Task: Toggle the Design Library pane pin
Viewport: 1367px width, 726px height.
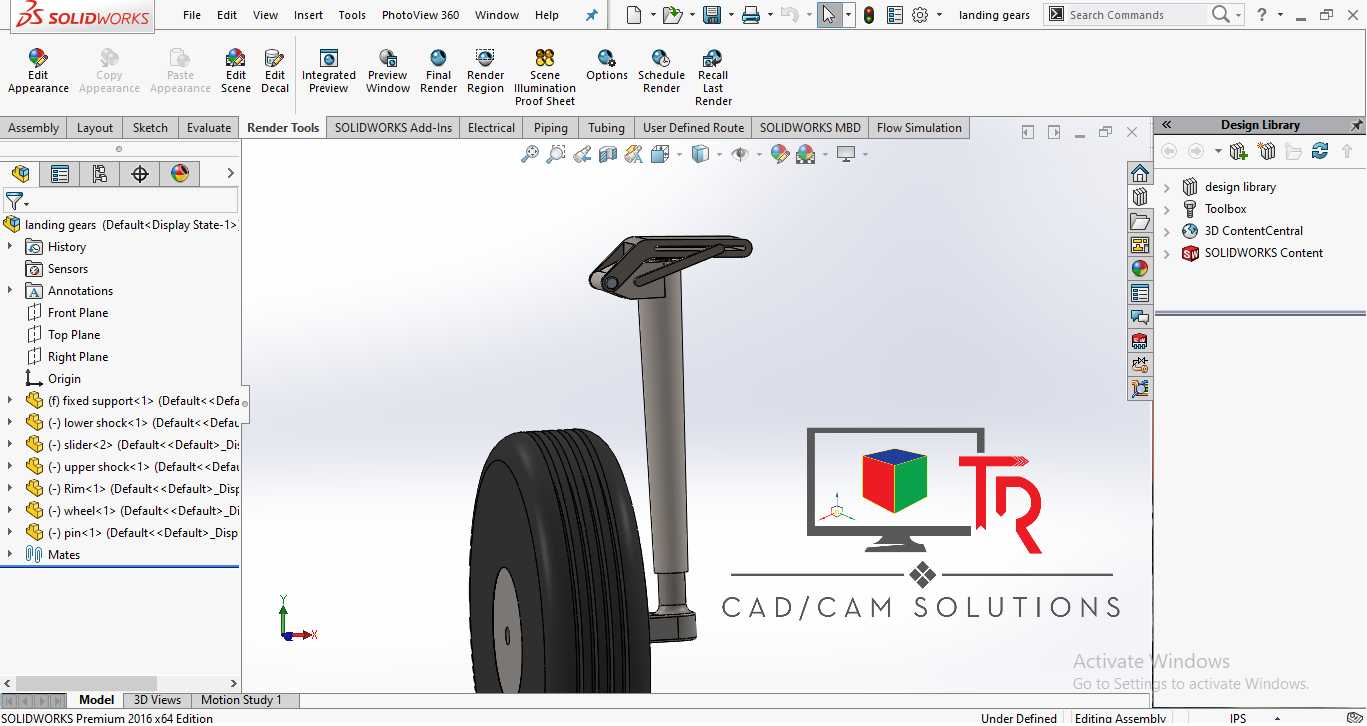Action: click(x=1356, y=125)
